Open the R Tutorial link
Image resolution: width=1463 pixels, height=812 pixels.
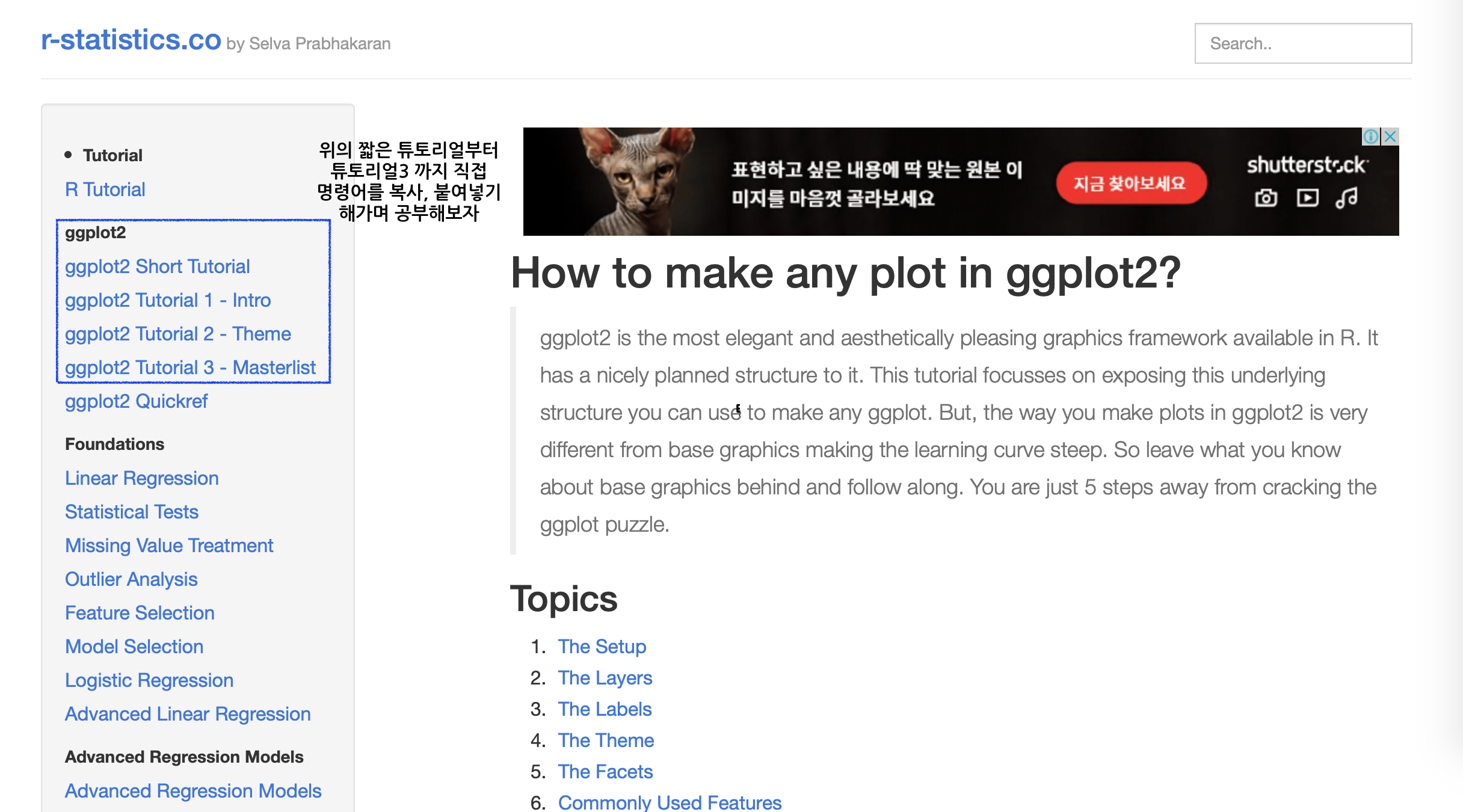pos(105,189)
